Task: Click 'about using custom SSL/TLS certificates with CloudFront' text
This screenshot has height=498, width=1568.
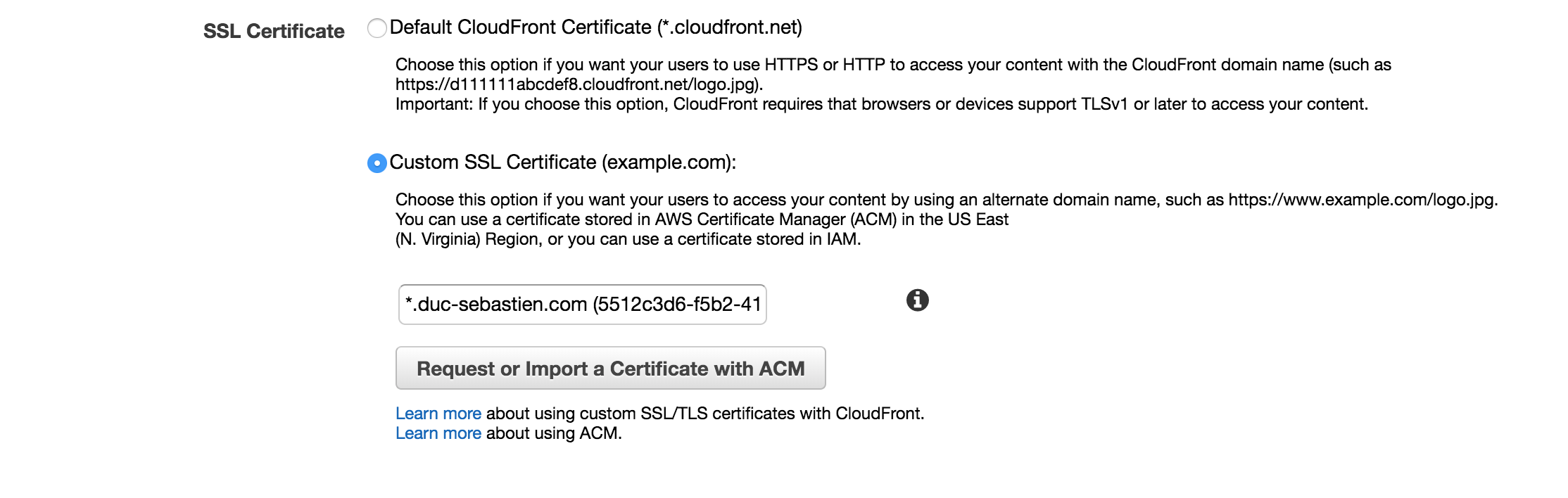Action: pos(705,414)
